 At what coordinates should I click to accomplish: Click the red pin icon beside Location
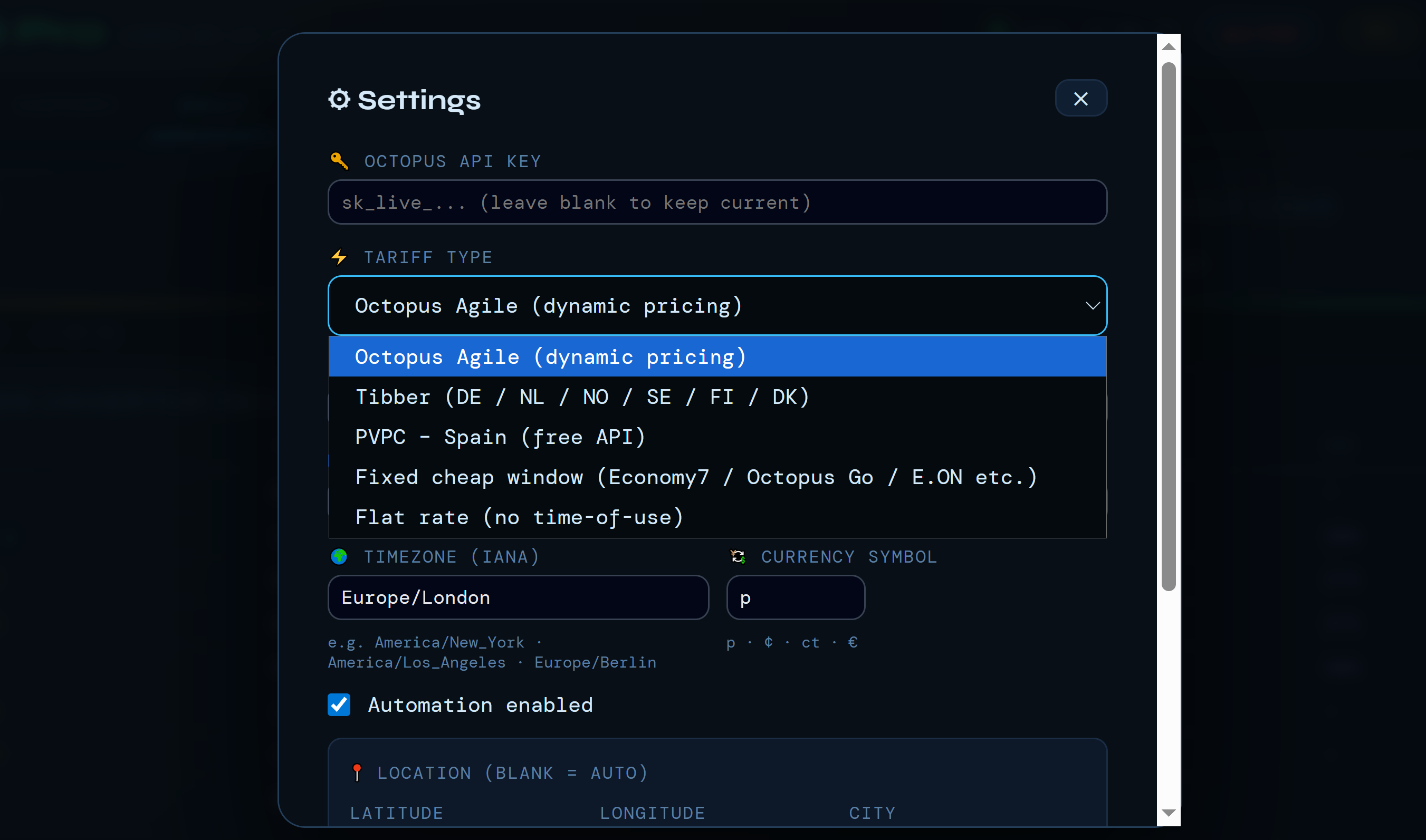pos(357,773)
